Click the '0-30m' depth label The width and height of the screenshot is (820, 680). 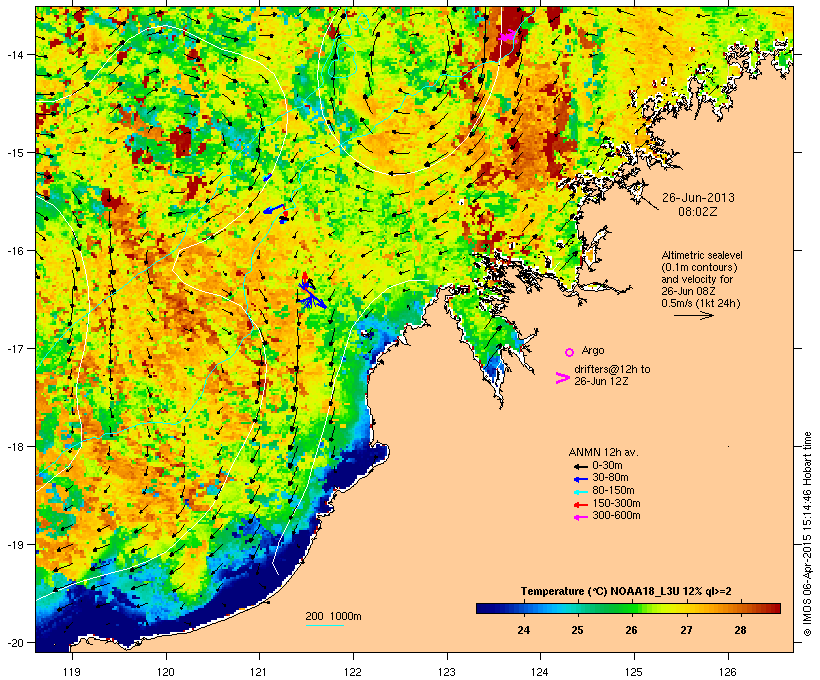click(607, 466)
